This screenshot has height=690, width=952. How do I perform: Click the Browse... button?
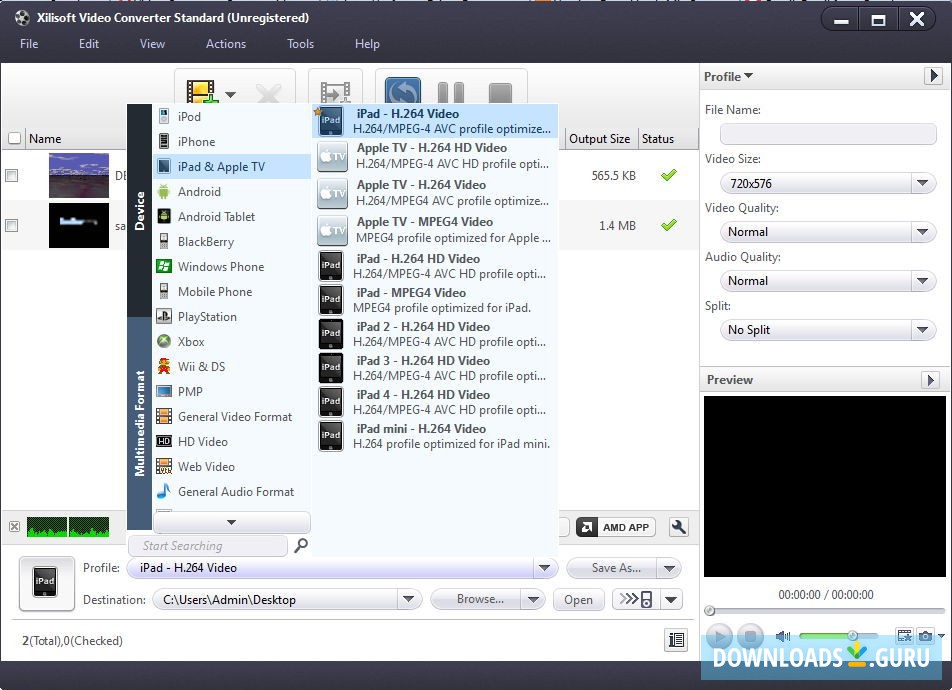click(476, 599)
